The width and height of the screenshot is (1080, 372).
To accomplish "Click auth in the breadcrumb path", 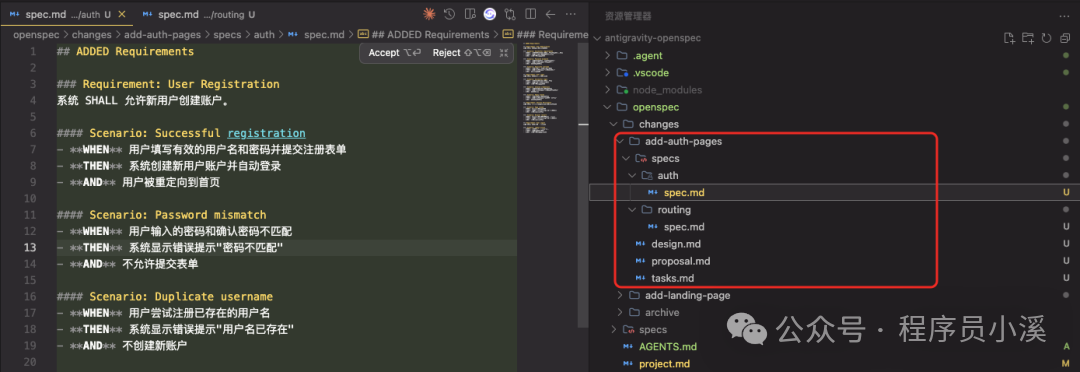I will 264,34.
